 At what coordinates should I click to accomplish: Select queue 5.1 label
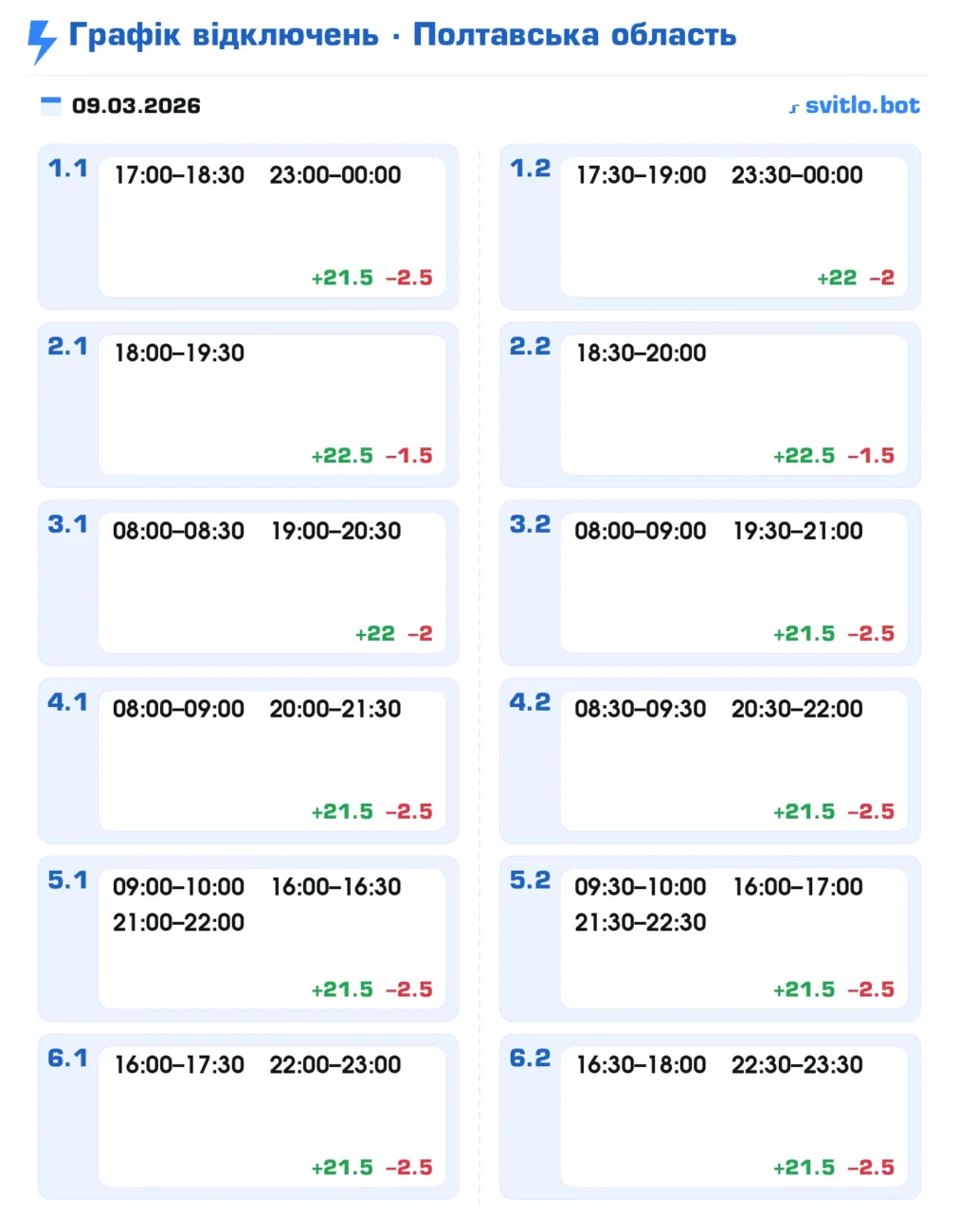pos(67,880)
